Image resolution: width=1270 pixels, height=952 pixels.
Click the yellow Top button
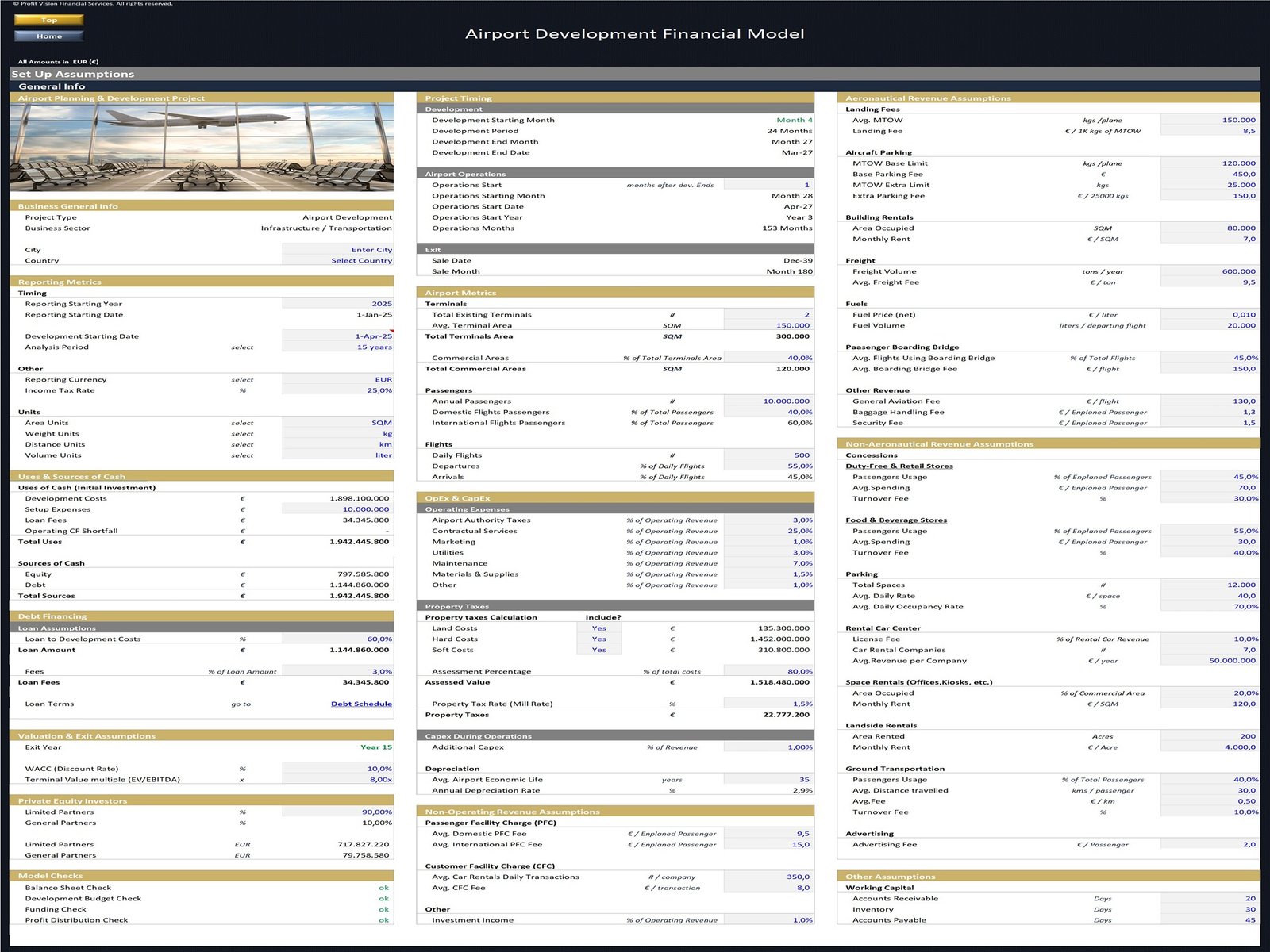tap(48, 20)
